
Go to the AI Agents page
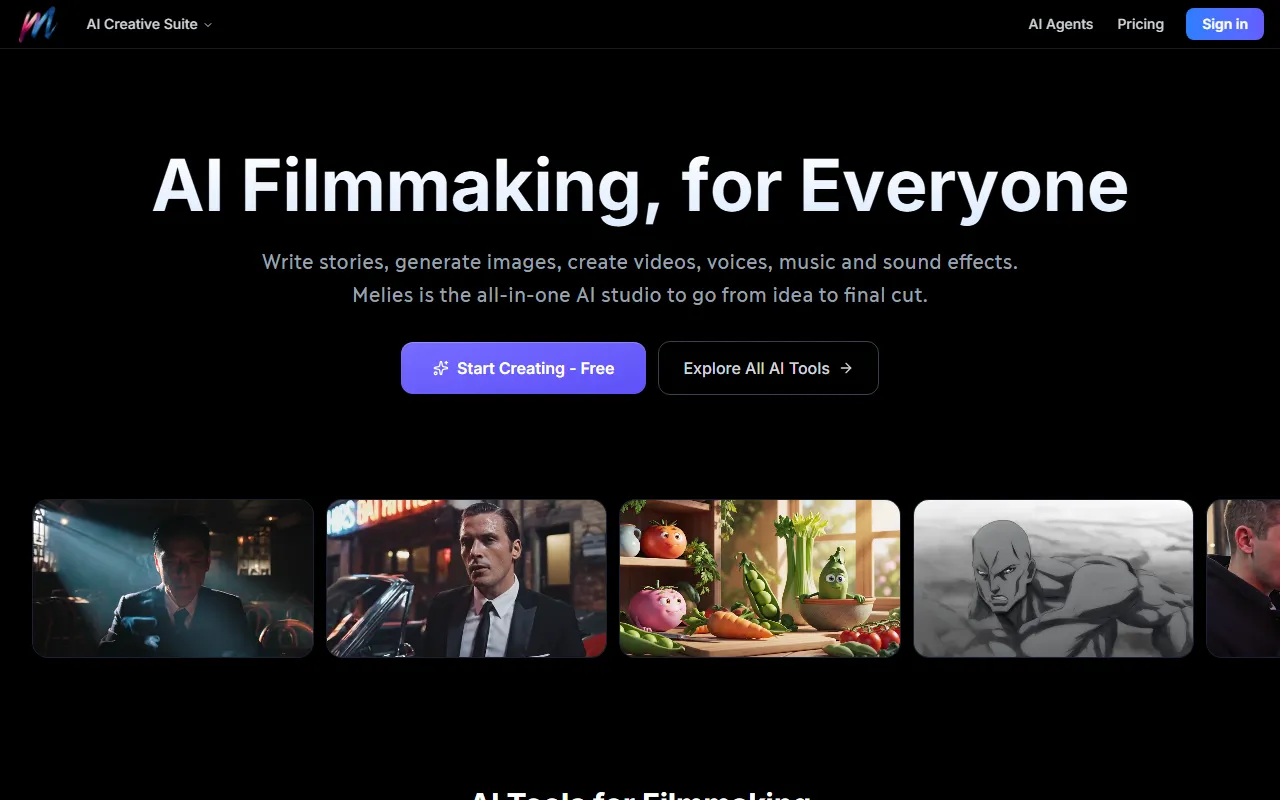point(1060,24)
